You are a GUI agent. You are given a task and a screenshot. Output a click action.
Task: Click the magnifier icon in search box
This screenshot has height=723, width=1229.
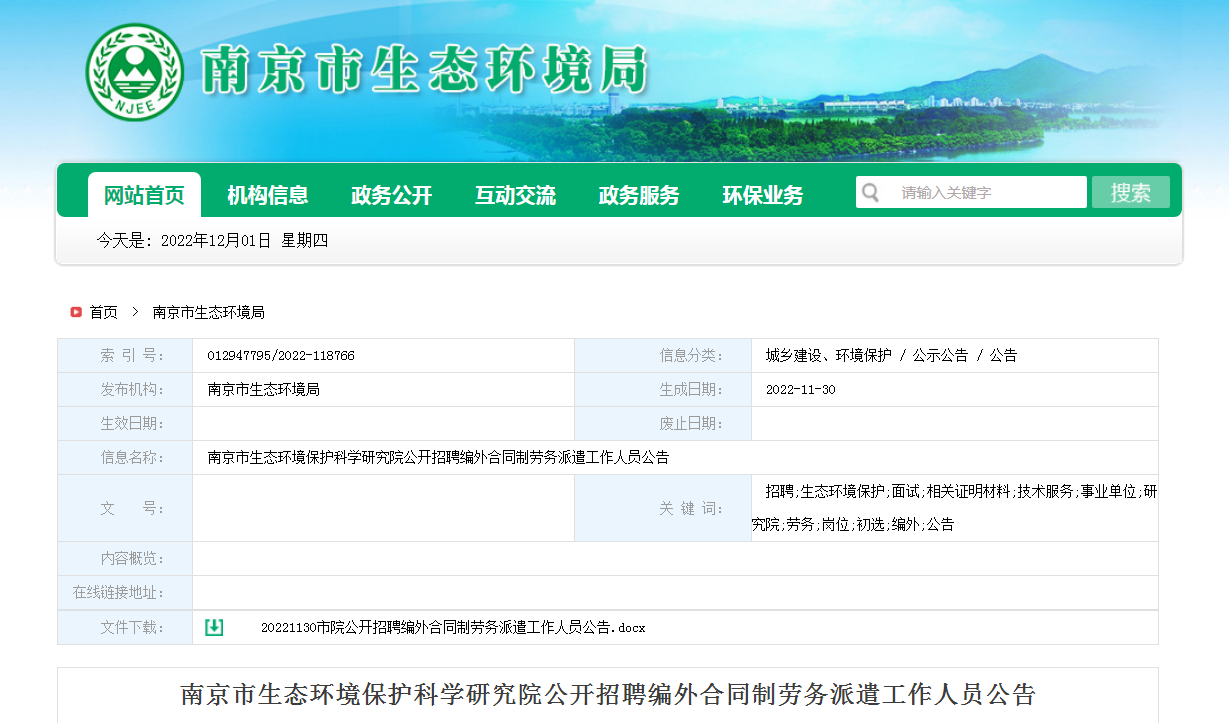click(x=871, y=192)
